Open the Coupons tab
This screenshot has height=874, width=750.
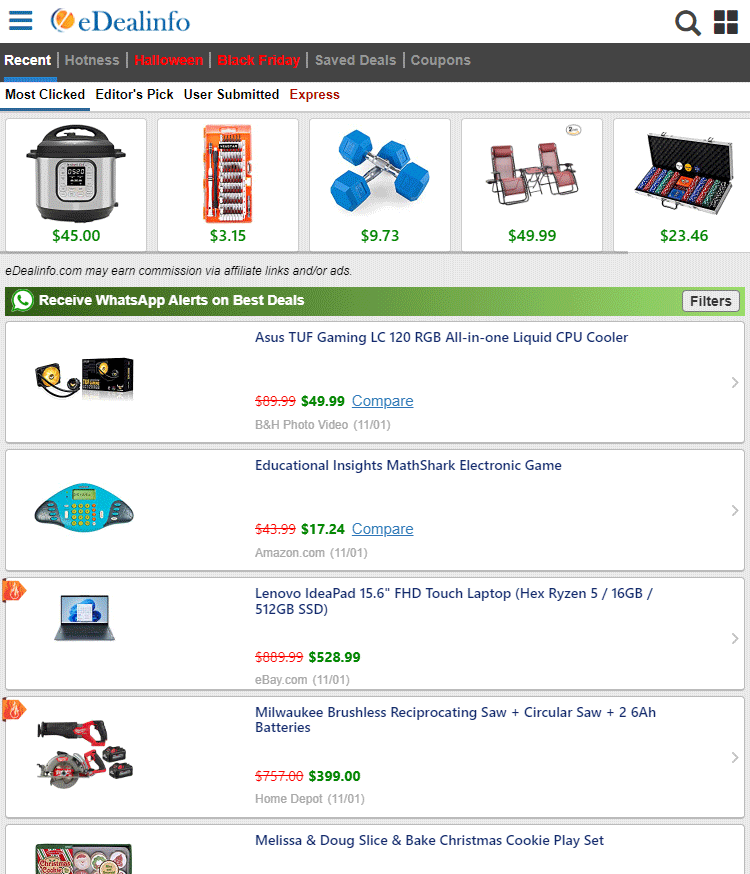pyautogui.click(x=440, y=60)
